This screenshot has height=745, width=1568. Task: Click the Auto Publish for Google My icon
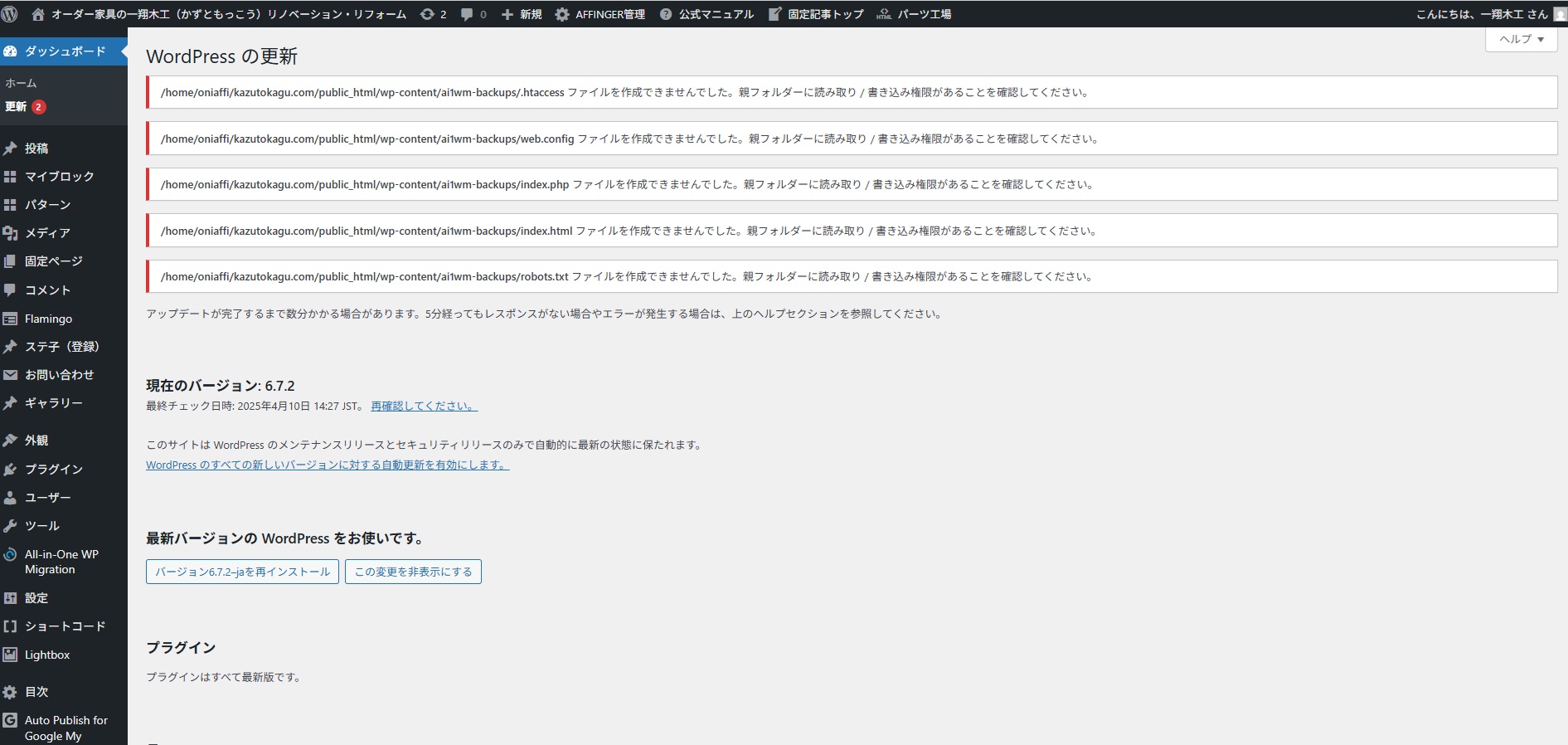coord(10,720)
